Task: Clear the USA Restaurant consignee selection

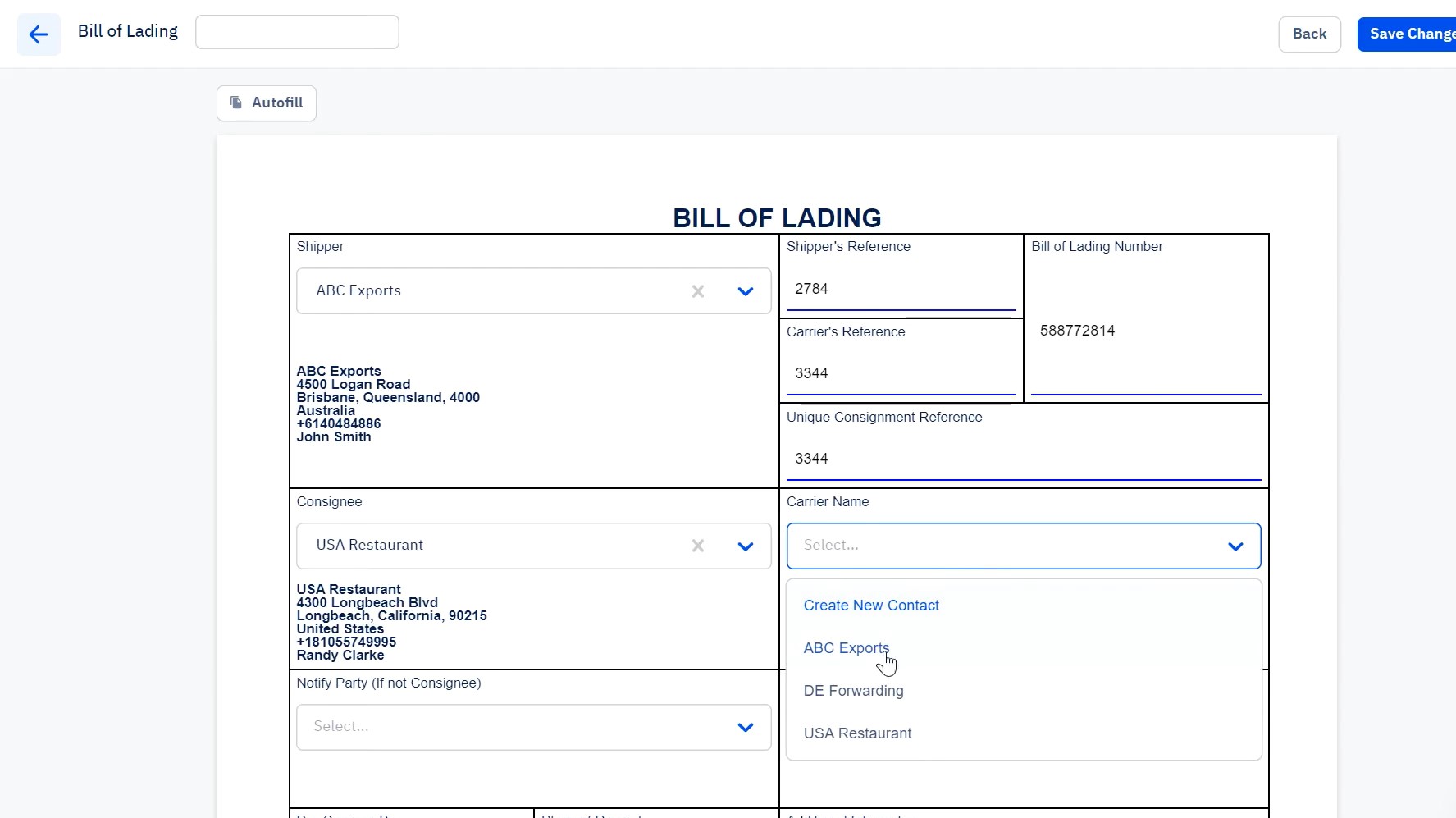Action: pos(698,546)
